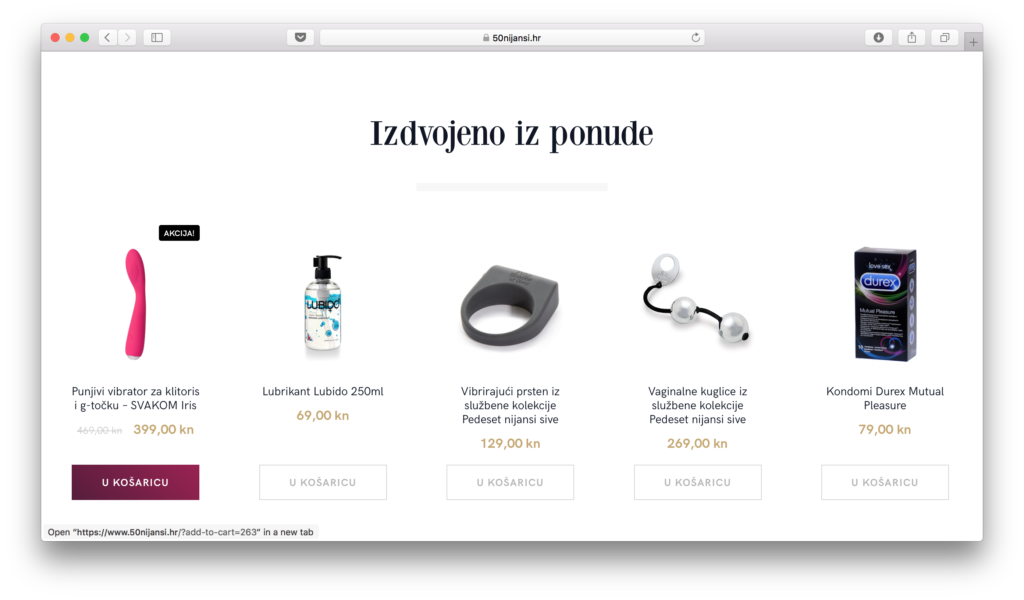Show all tabs overview icon

[x=944, y=37]
